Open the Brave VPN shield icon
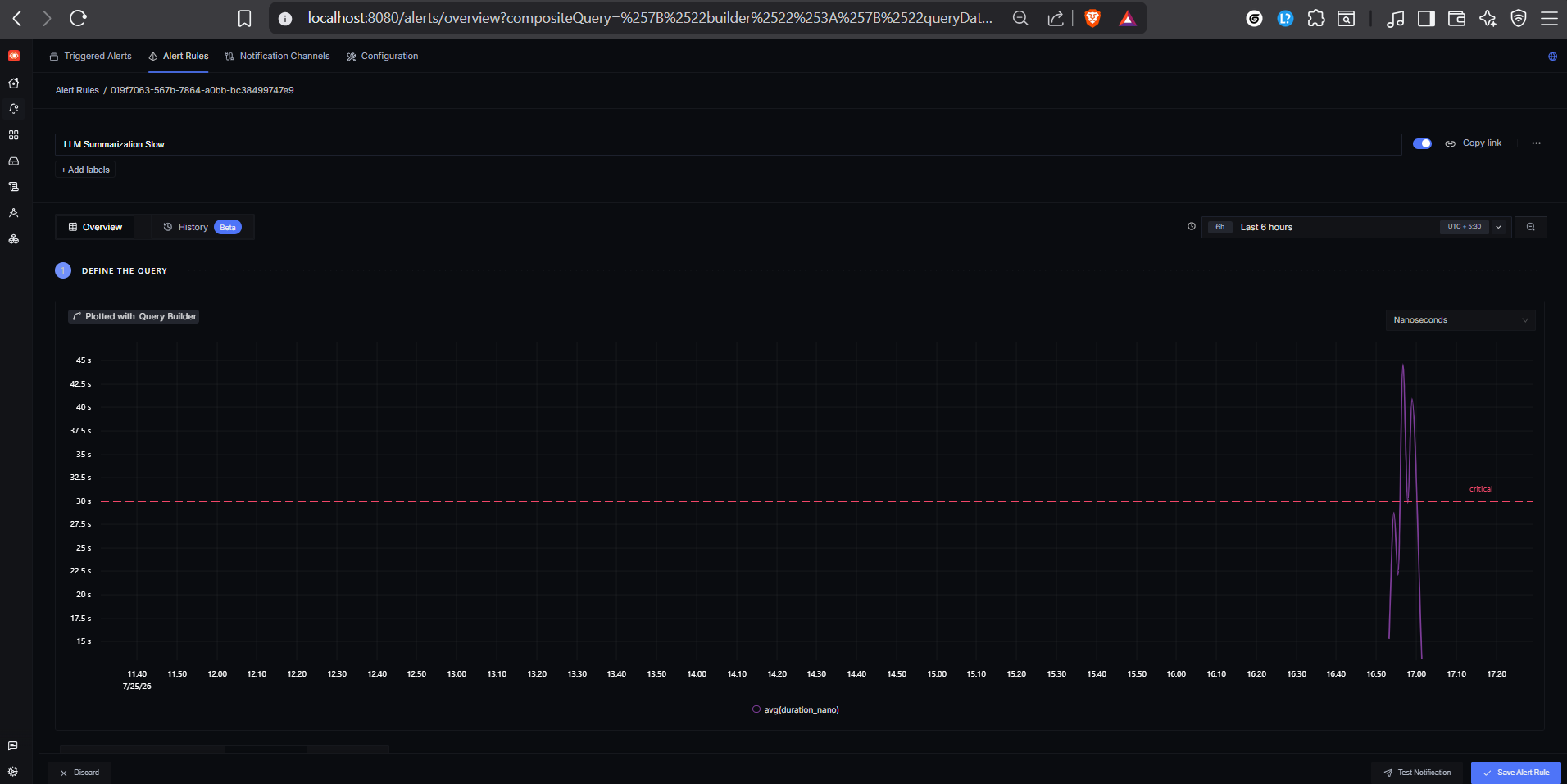1567x784 pixels. coord(1519,18)
